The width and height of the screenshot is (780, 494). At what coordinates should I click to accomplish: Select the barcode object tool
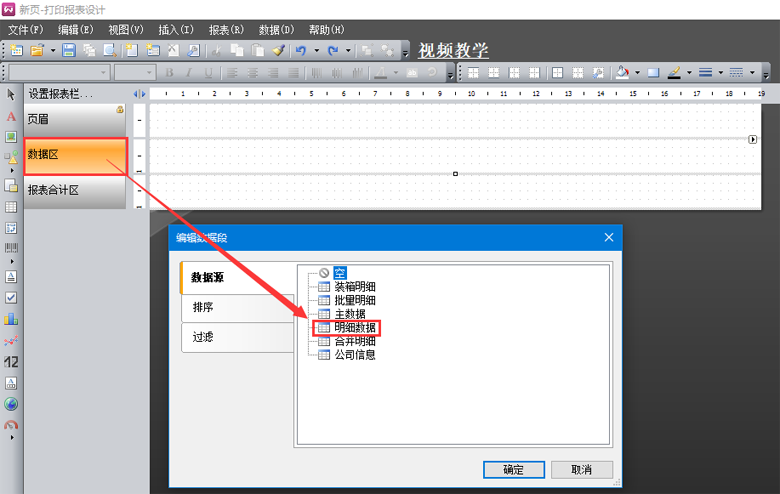coord(11,249)
